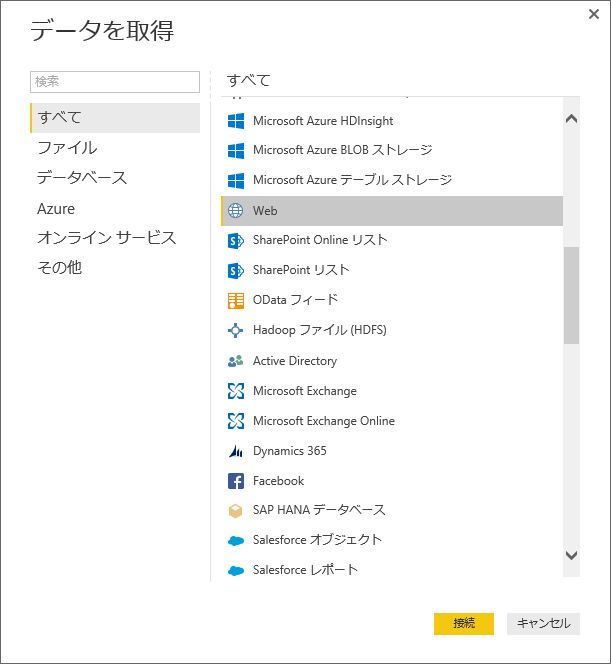Click the Azure テーブル ストレージ Windows icon
This screenshot has height=664, width=611.
236,180
